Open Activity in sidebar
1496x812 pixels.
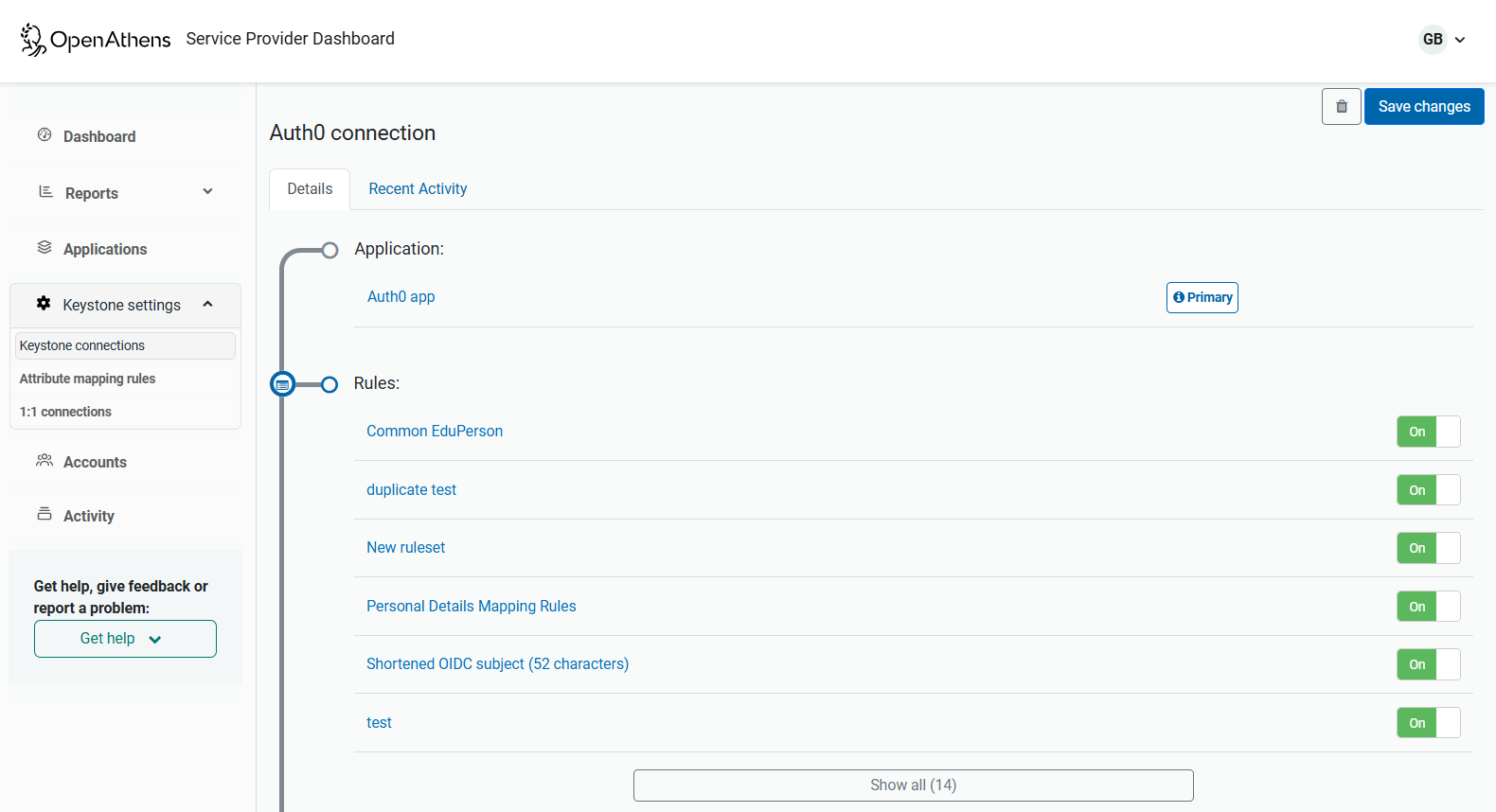tap(89, 516)
